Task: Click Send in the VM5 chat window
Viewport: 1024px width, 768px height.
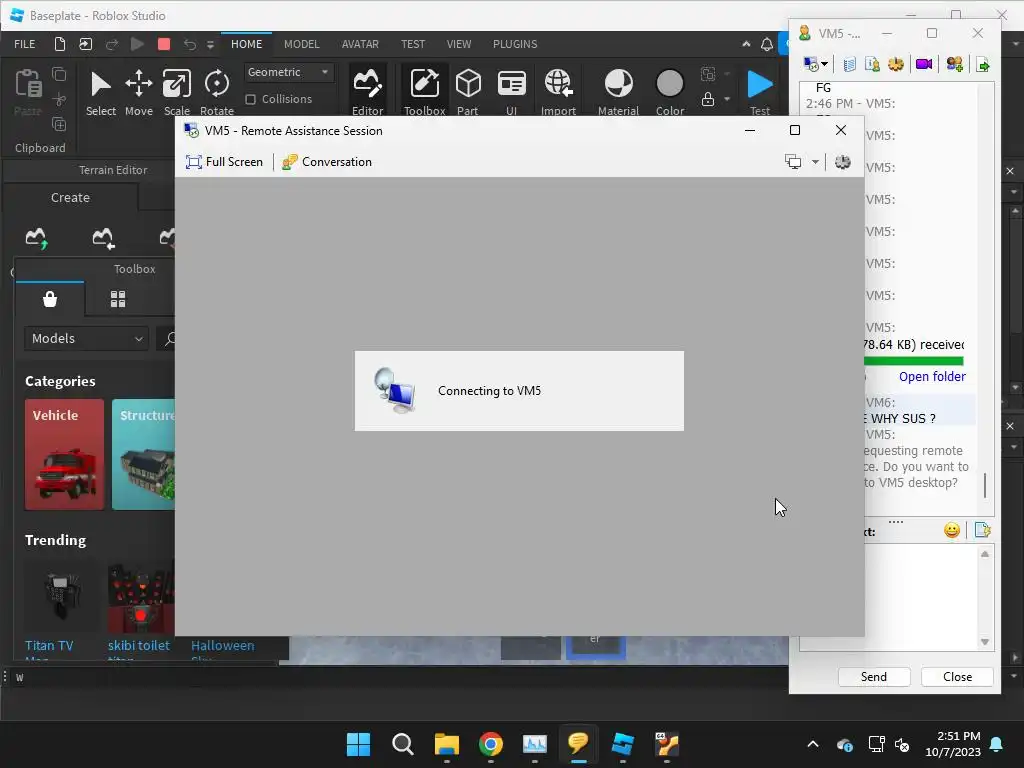Action: (x=874, y=677)
